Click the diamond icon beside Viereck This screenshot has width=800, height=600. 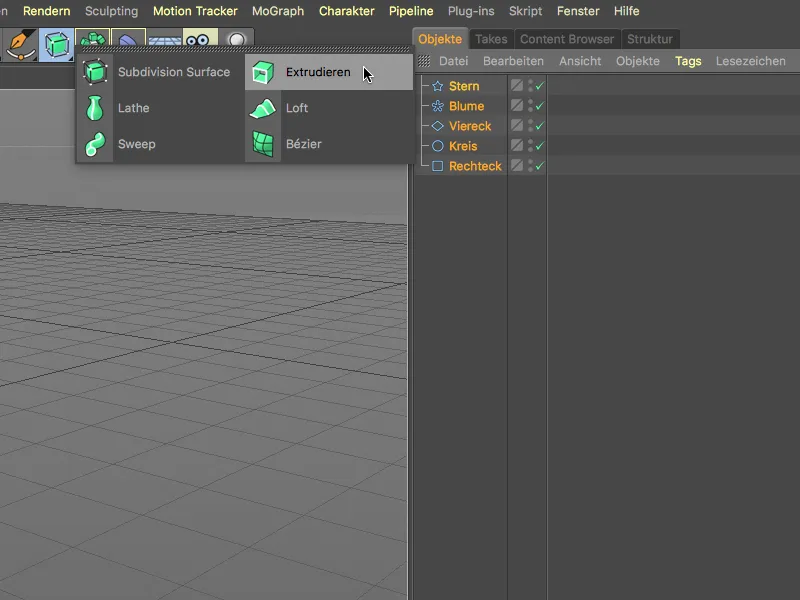click(437, 126)
